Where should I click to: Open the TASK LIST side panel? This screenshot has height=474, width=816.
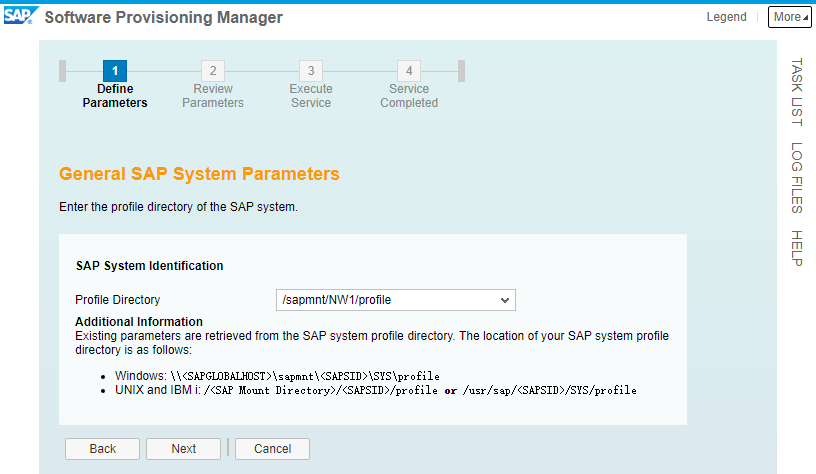(796, 92)
